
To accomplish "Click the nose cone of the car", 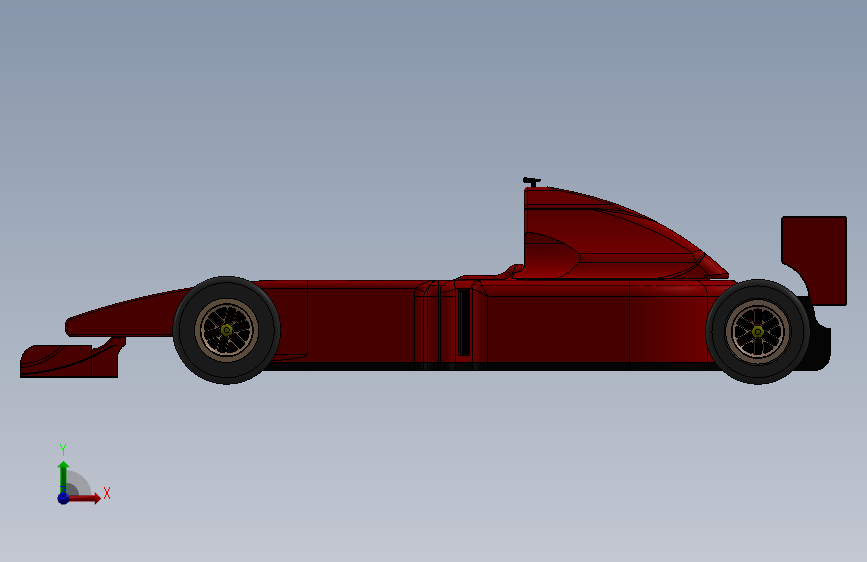I will 127,315.
